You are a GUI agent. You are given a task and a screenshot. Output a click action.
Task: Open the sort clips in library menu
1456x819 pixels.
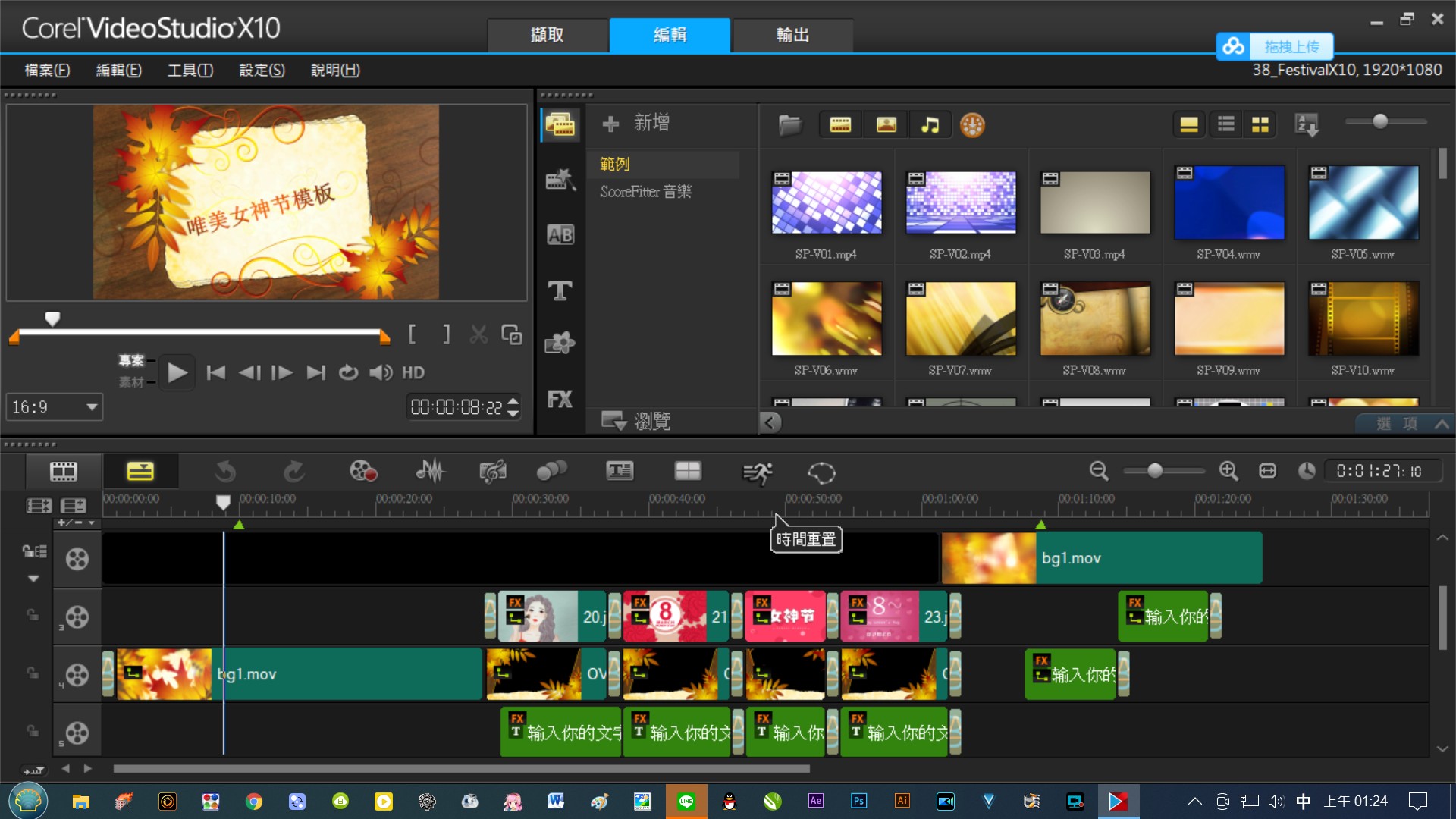(1307, 125)
